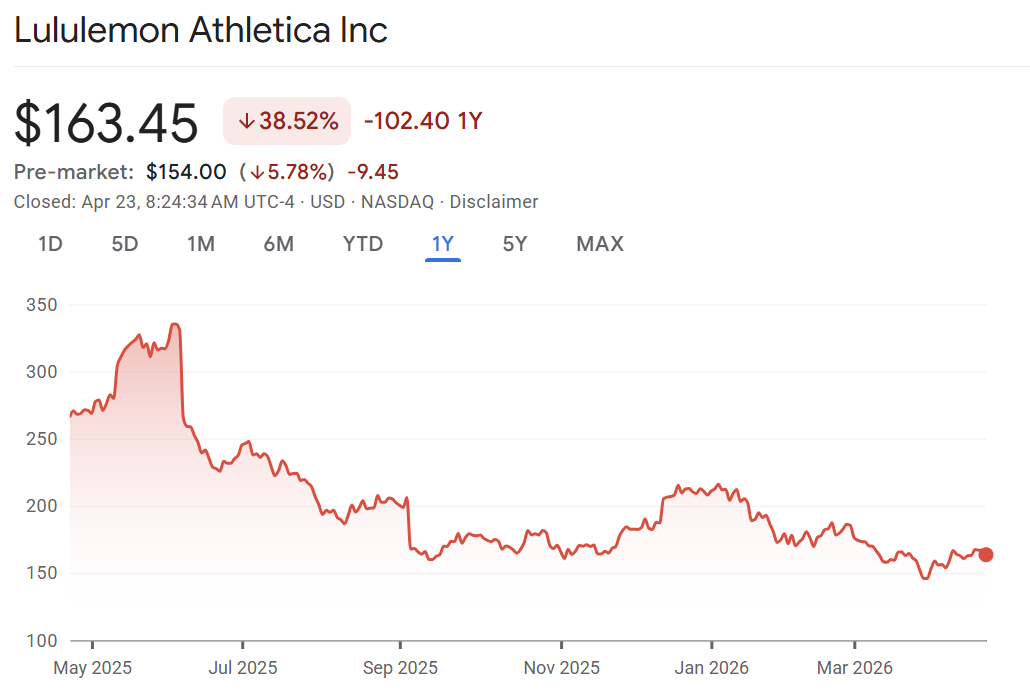The width and height of the screenshot is (1030, 690).
Task: Click the chart peak near 335
Action: point(175,324)
